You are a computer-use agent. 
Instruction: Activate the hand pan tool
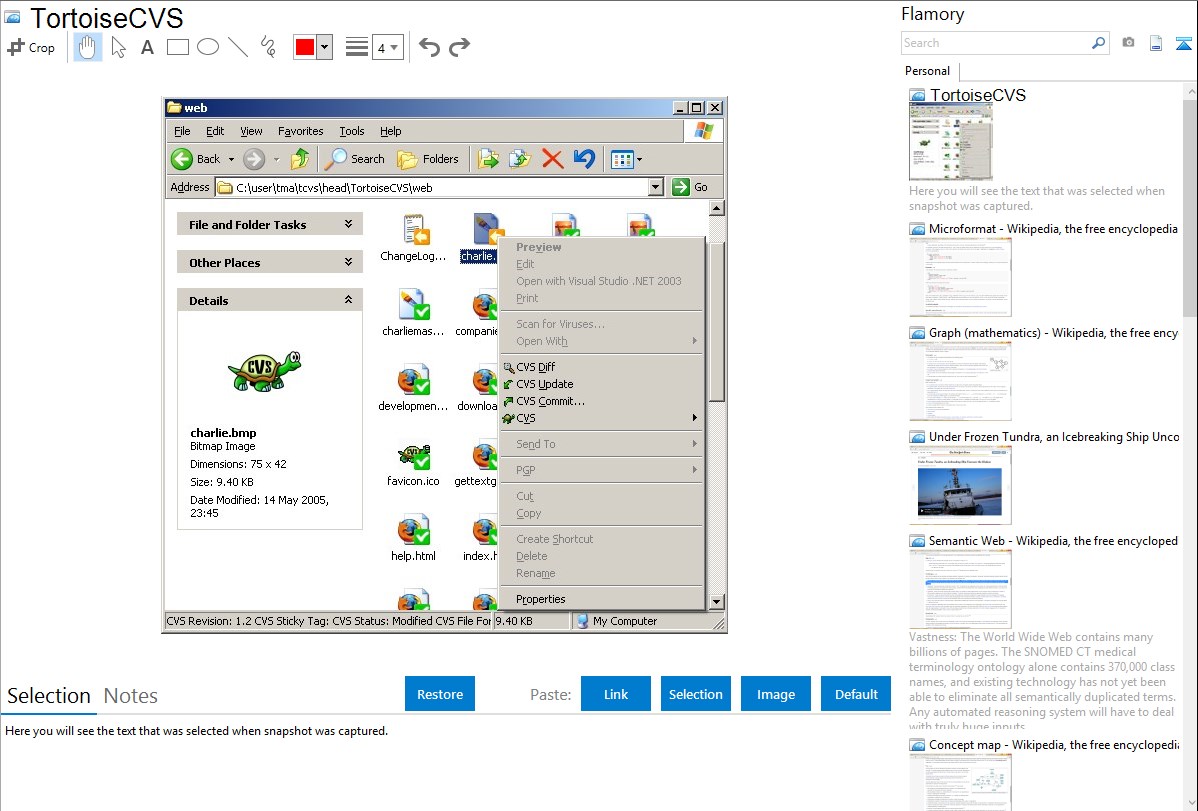click(x=88, y=47)
